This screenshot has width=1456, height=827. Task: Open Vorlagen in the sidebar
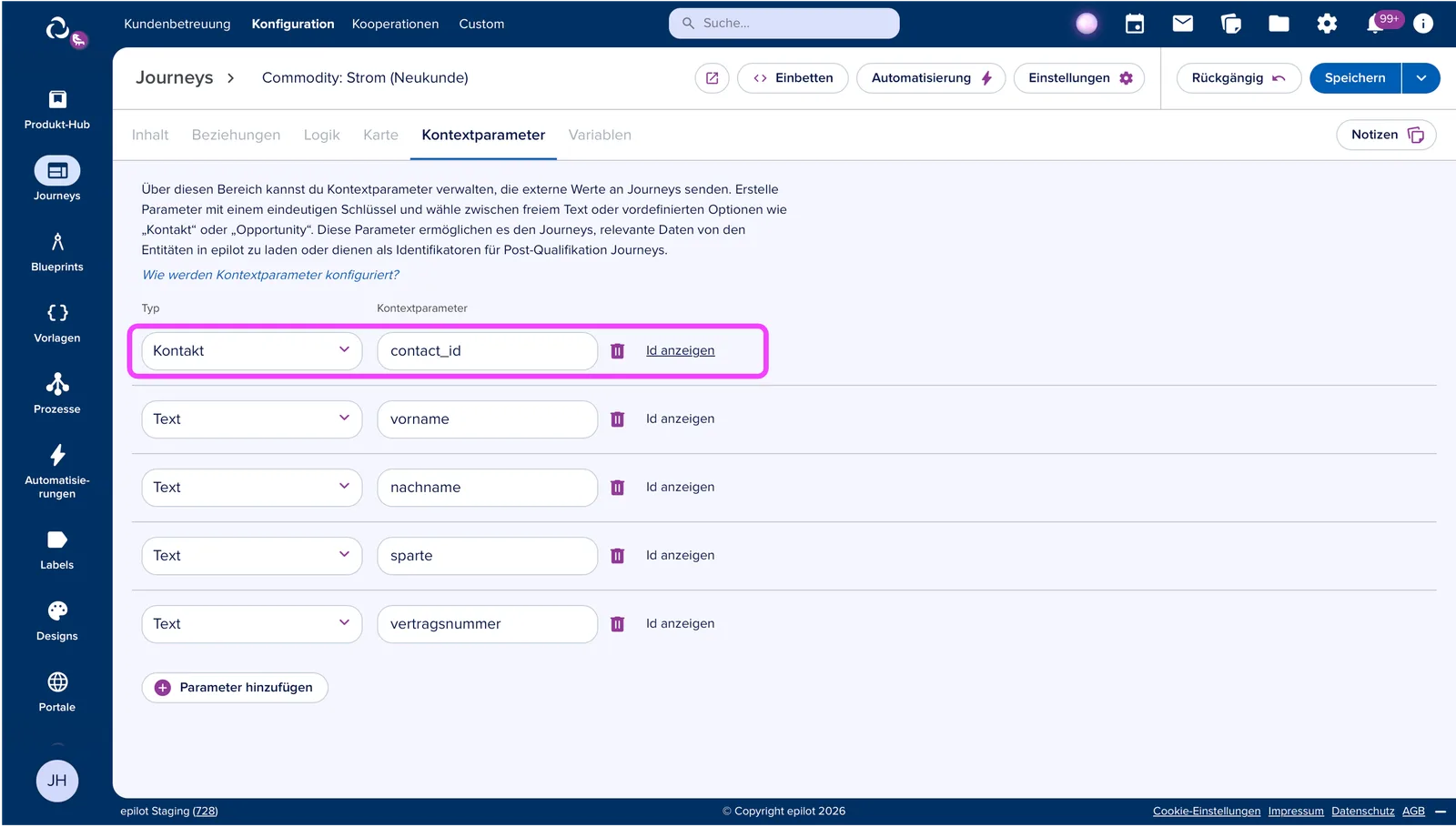pyautogui.click(x=56, y=323)
